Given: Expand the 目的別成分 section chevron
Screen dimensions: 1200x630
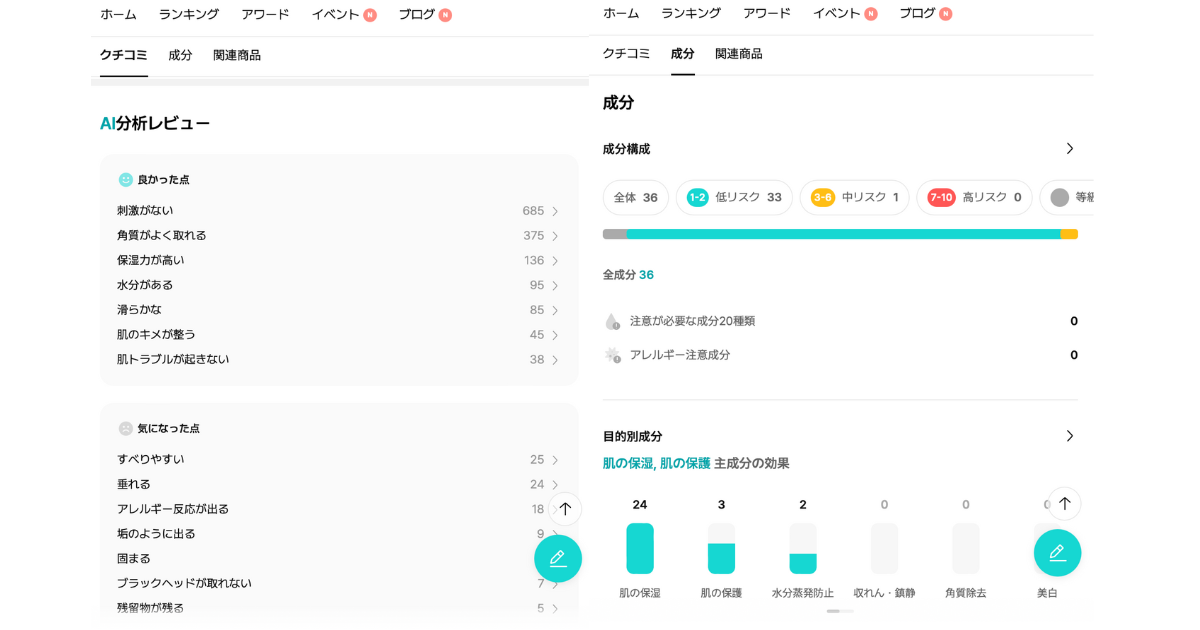Looking at the screenshot, I should pyautogui.click(x=1069, y=436).
